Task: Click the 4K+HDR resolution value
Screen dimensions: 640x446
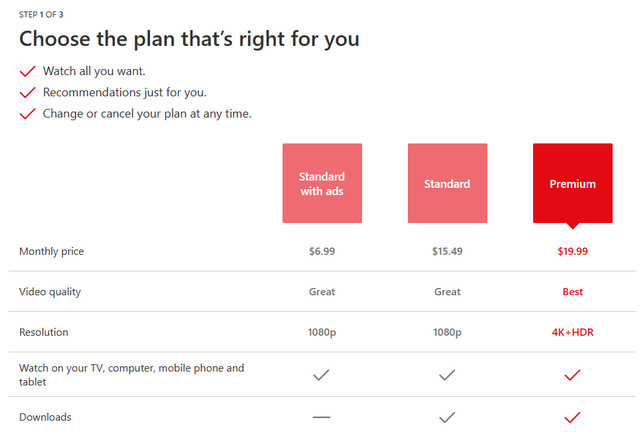Action: [572, 332]
